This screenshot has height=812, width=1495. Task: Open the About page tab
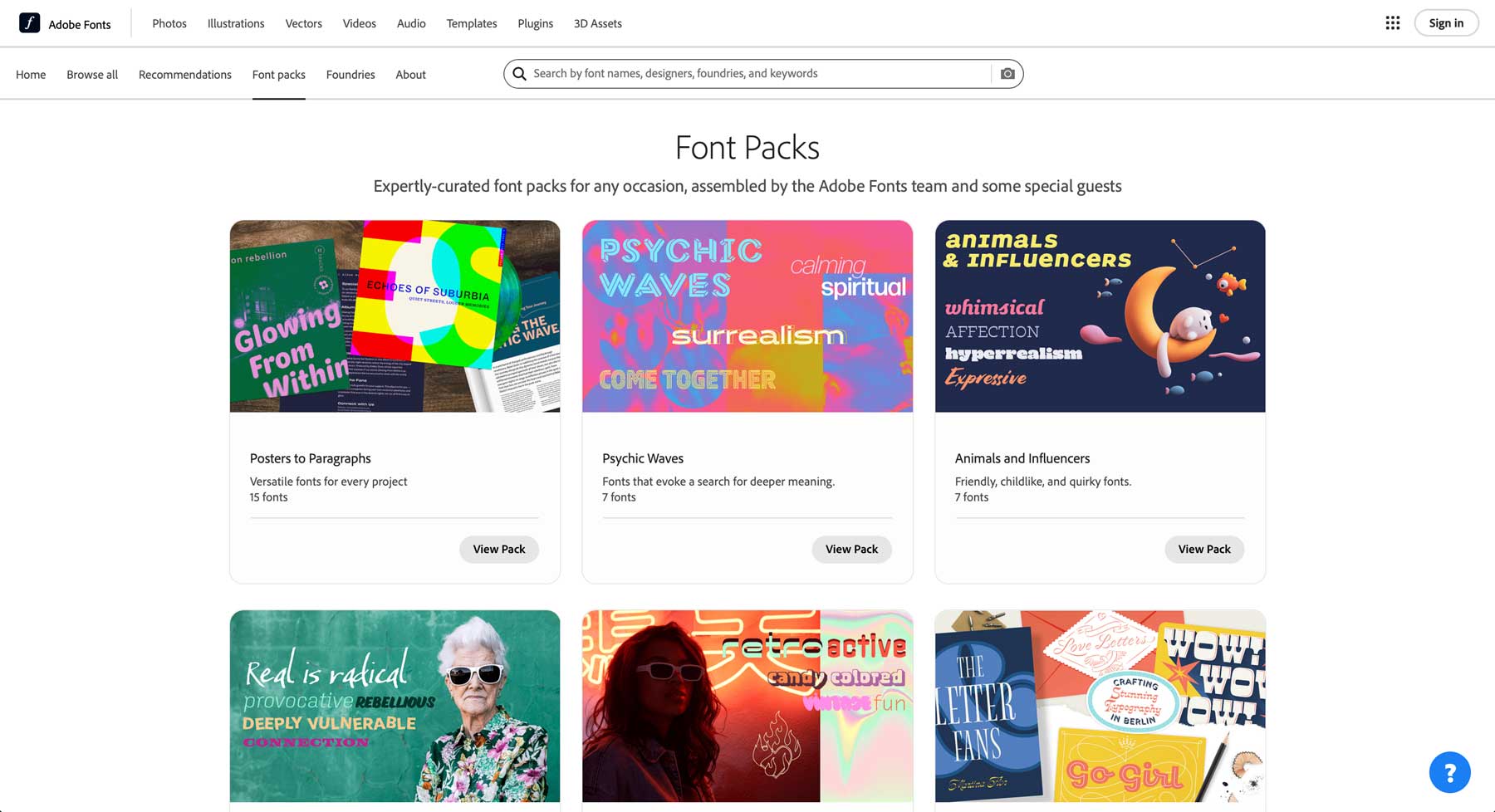tap(410, 75)
